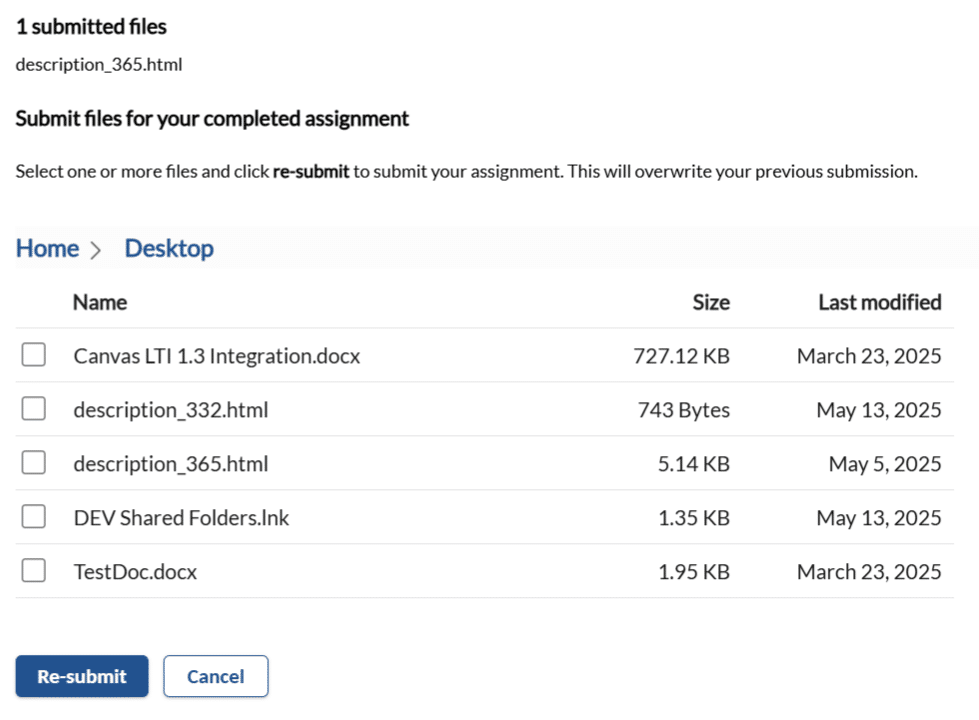Open the DEV Shared Folders.lnk row
This screenshot has width=979, height=720.
[181, 516]
